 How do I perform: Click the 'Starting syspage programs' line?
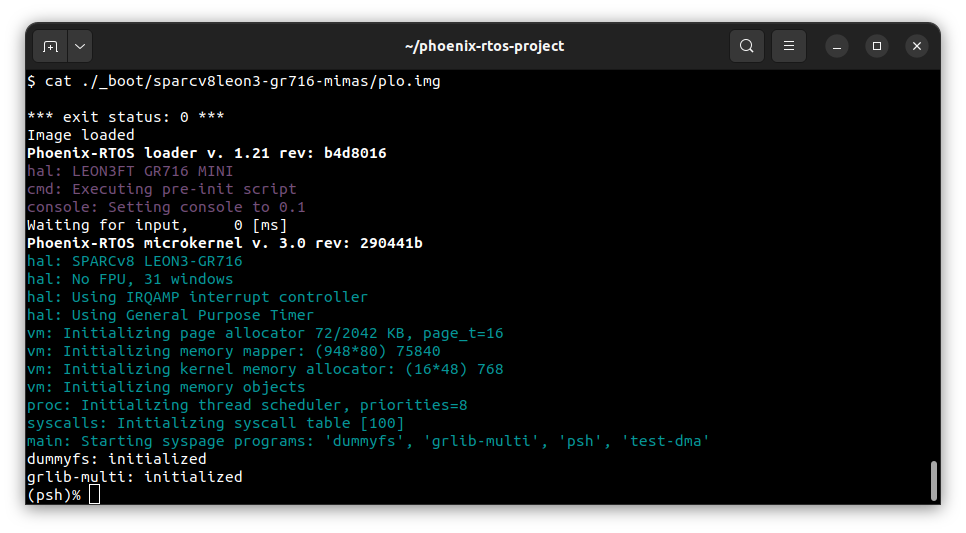368,441
